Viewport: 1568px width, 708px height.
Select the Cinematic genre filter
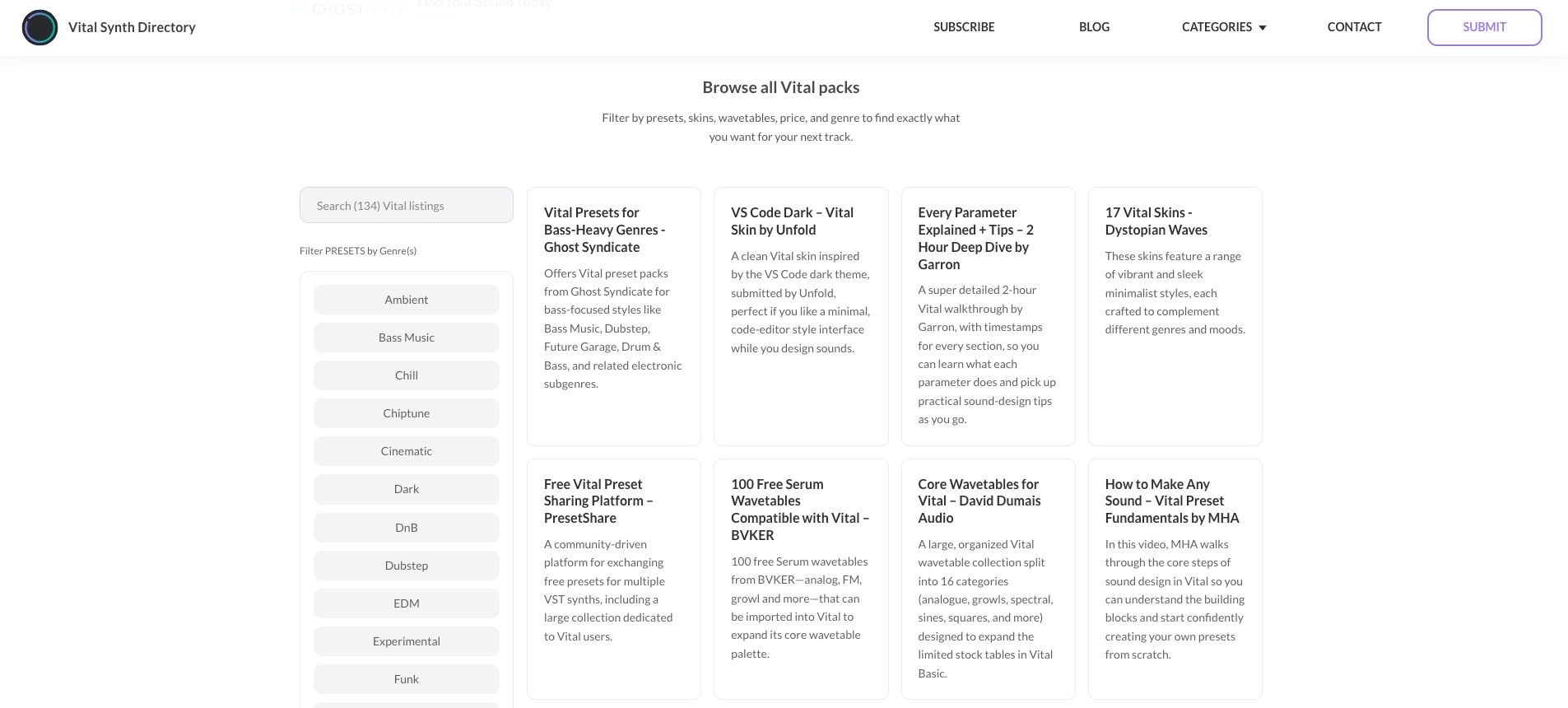point(406,451)
